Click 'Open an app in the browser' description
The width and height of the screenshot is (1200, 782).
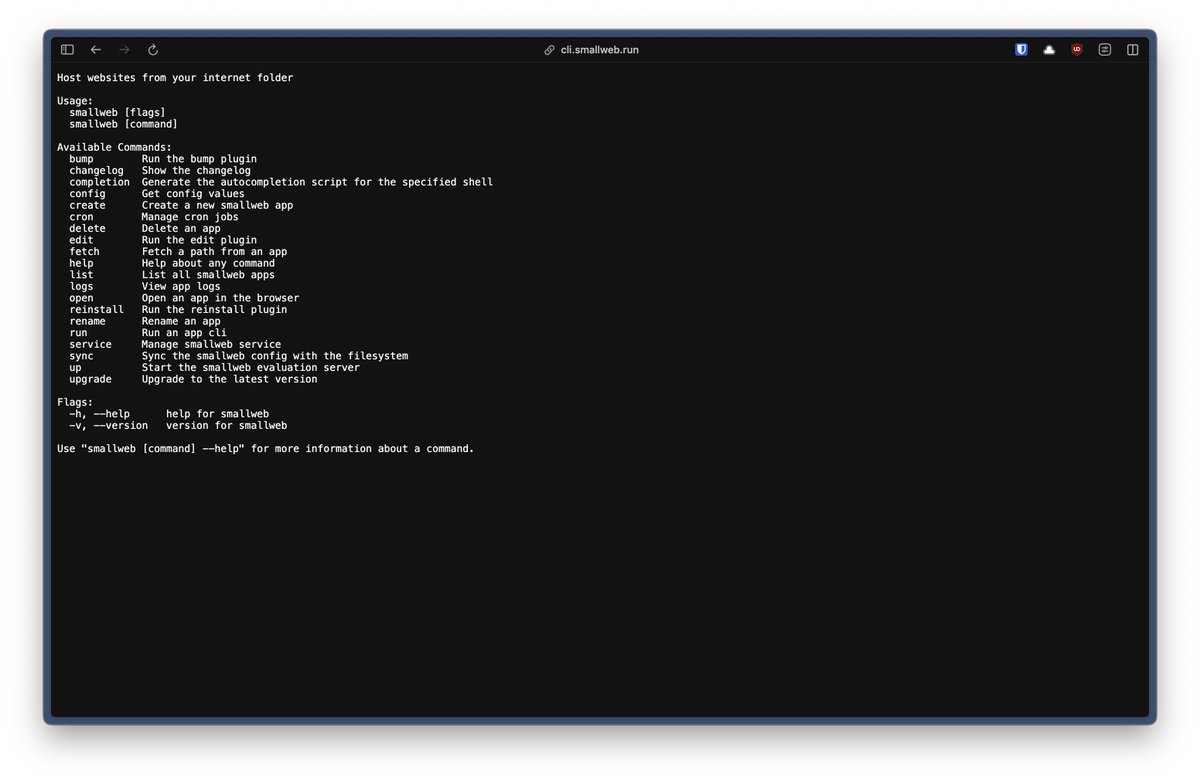pos(220,298)
